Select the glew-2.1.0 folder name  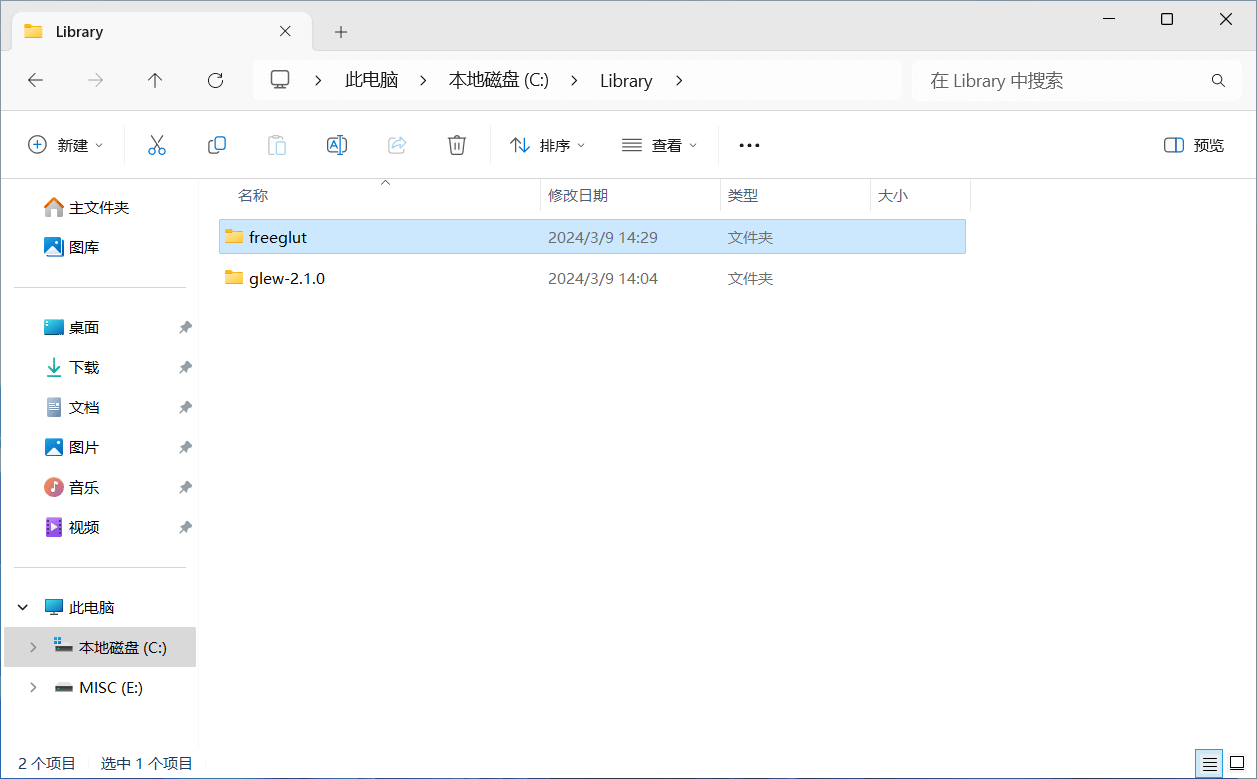coord(287,278)
